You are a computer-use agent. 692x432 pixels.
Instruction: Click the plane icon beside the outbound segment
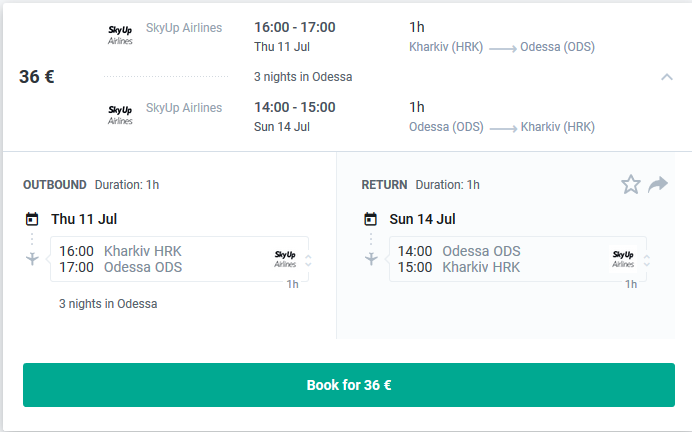point(32,259)
